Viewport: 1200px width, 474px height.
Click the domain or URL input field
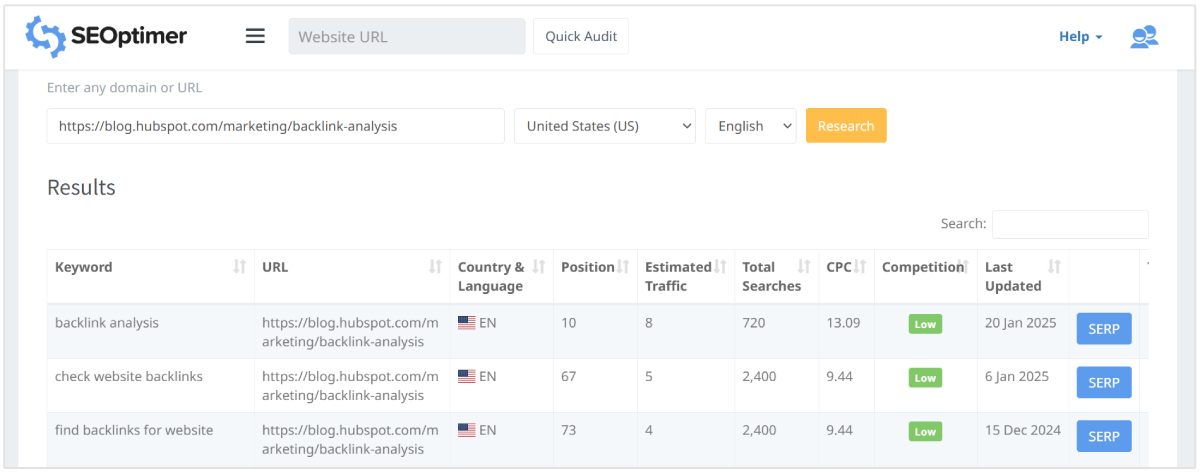click(275, 126)
